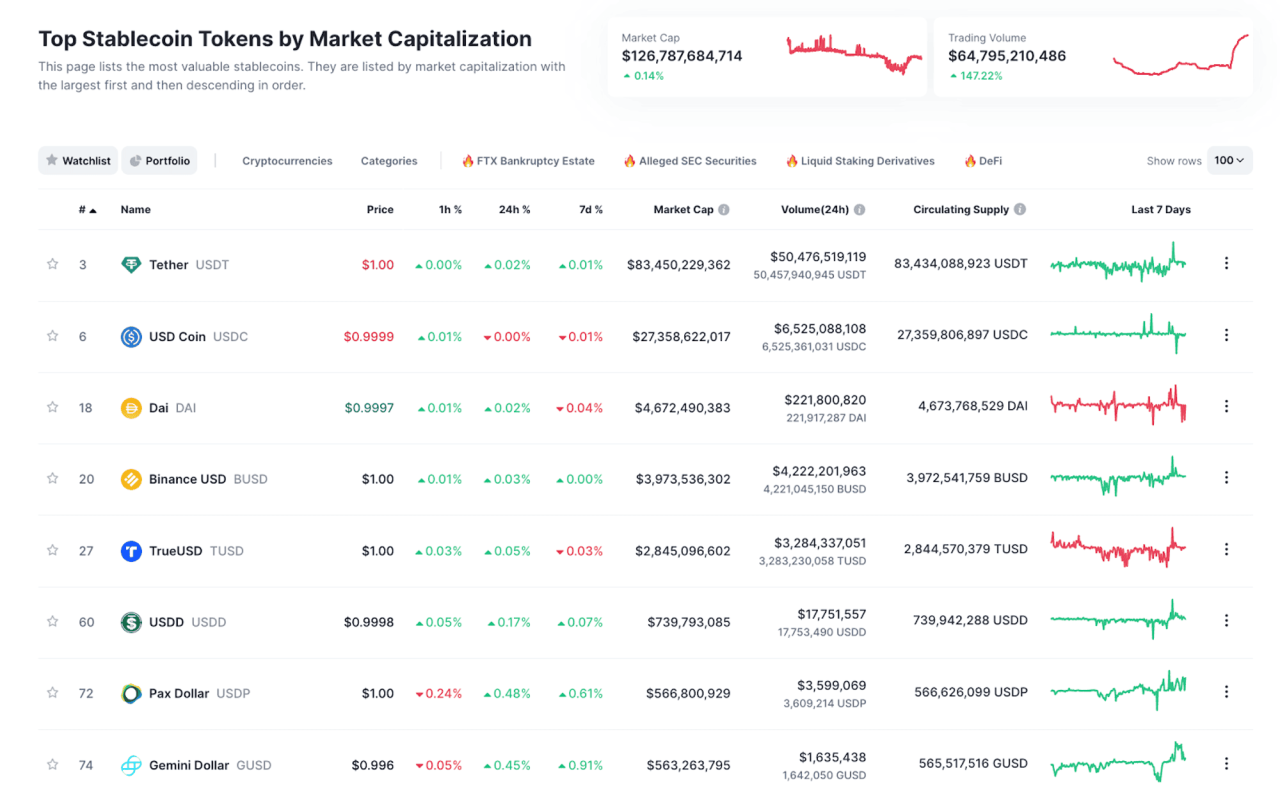Screen dimensions: 1280x800
Task: Click info icon next to Market Cap header
Action: coord(724,210)
